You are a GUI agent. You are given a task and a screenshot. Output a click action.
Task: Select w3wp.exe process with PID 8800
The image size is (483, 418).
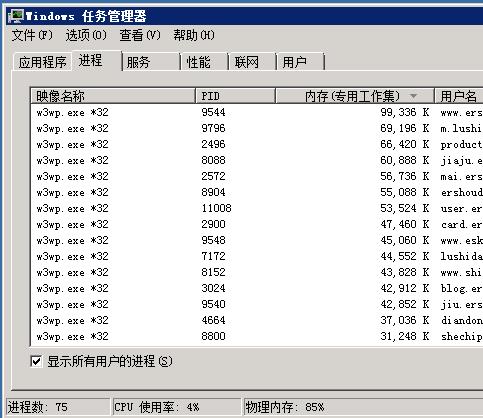coord(257,336)
